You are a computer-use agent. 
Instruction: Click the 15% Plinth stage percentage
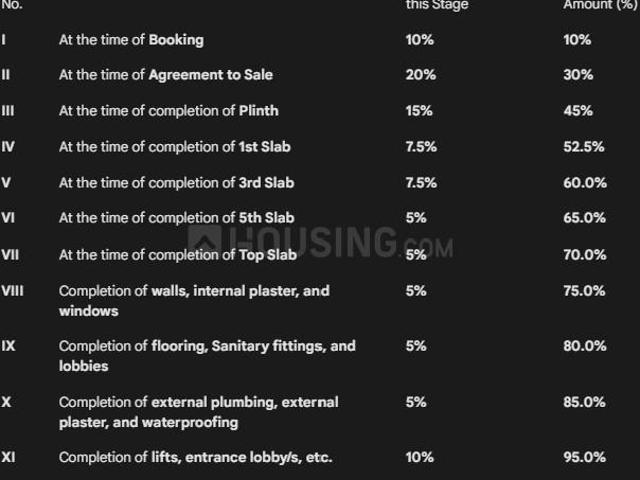coord(419,111)
